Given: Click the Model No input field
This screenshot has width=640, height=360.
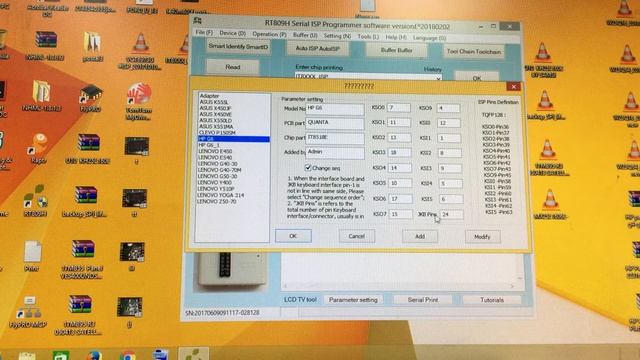Looking at the screenshot, I should (335, 109).
